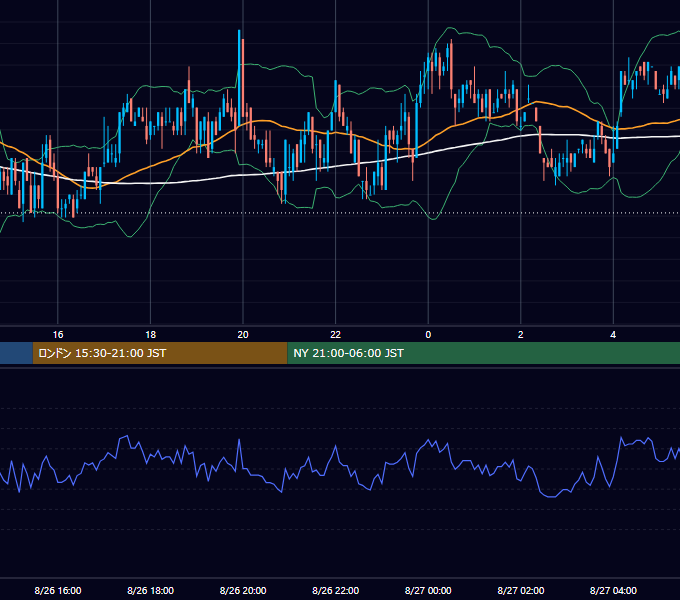680x600 pixels.
Task: Click the 8/26 16:00 time label
Action: pos(58,590)
